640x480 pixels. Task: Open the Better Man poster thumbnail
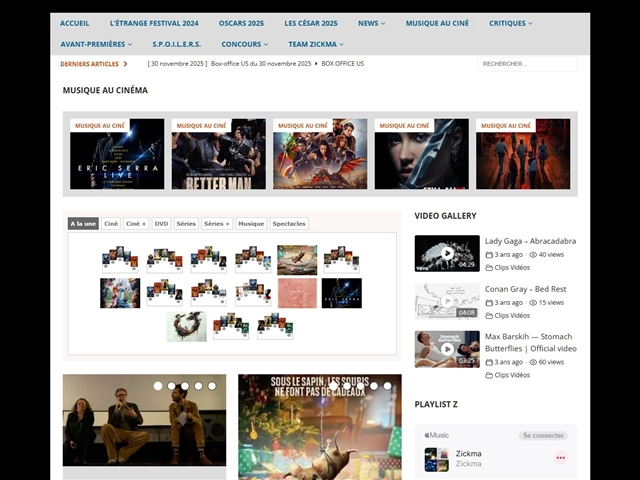click(219, 155)
